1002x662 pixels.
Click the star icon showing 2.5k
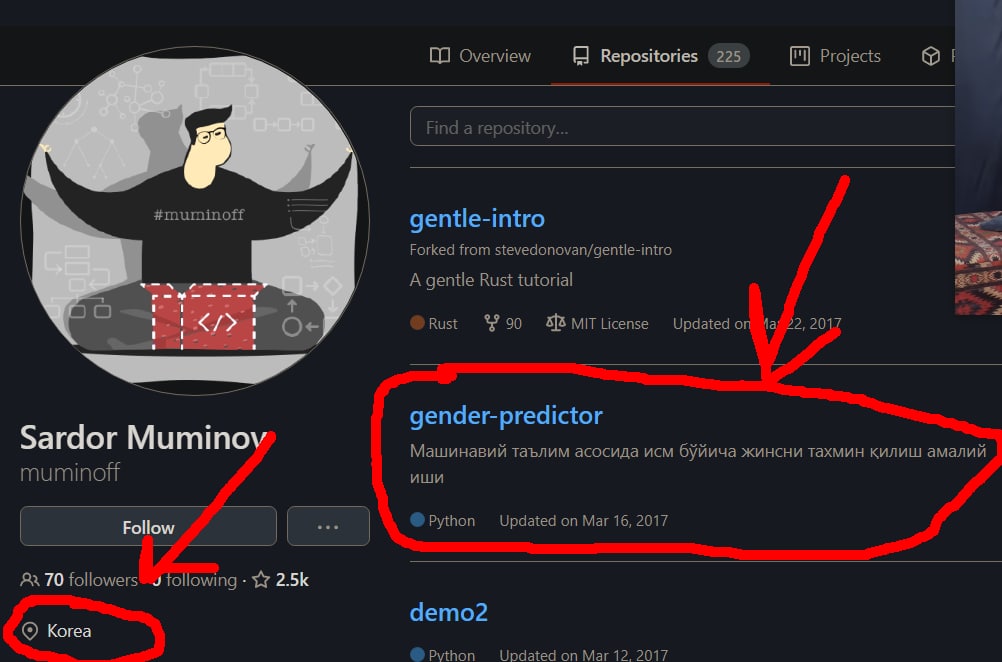click(x=261, y=580)
